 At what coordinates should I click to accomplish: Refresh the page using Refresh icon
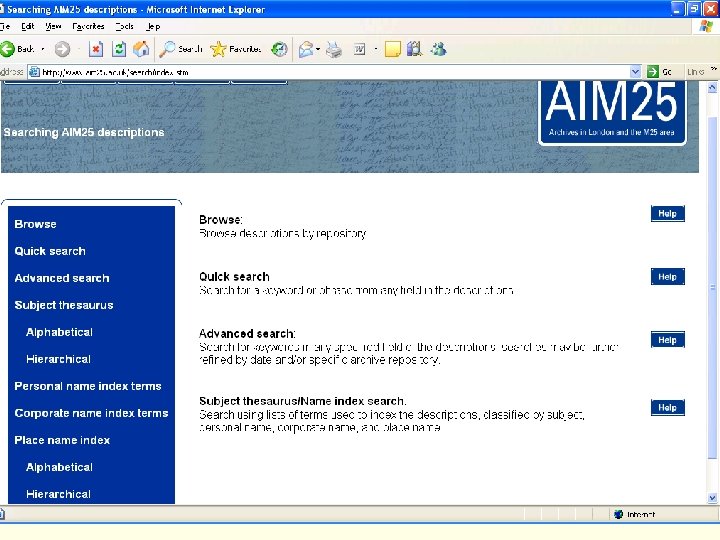[x=119, y=49]
